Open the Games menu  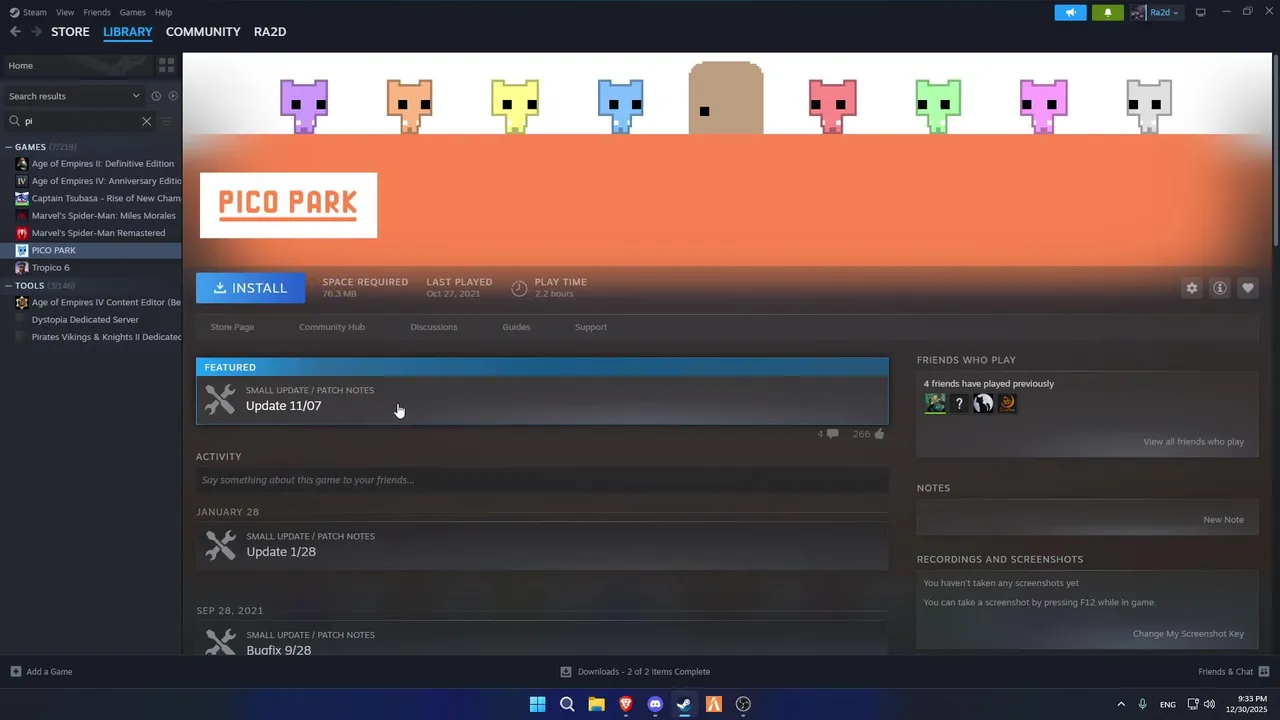132,12
